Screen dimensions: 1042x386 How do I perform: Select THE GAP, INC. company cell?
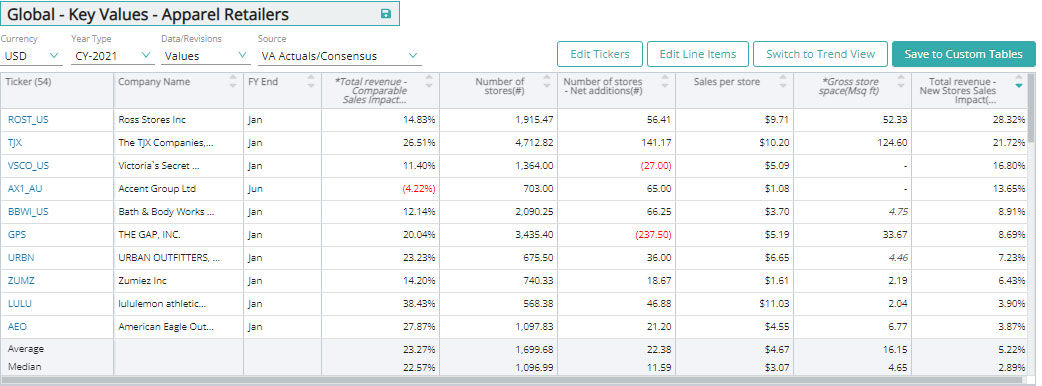pos(179,235)
